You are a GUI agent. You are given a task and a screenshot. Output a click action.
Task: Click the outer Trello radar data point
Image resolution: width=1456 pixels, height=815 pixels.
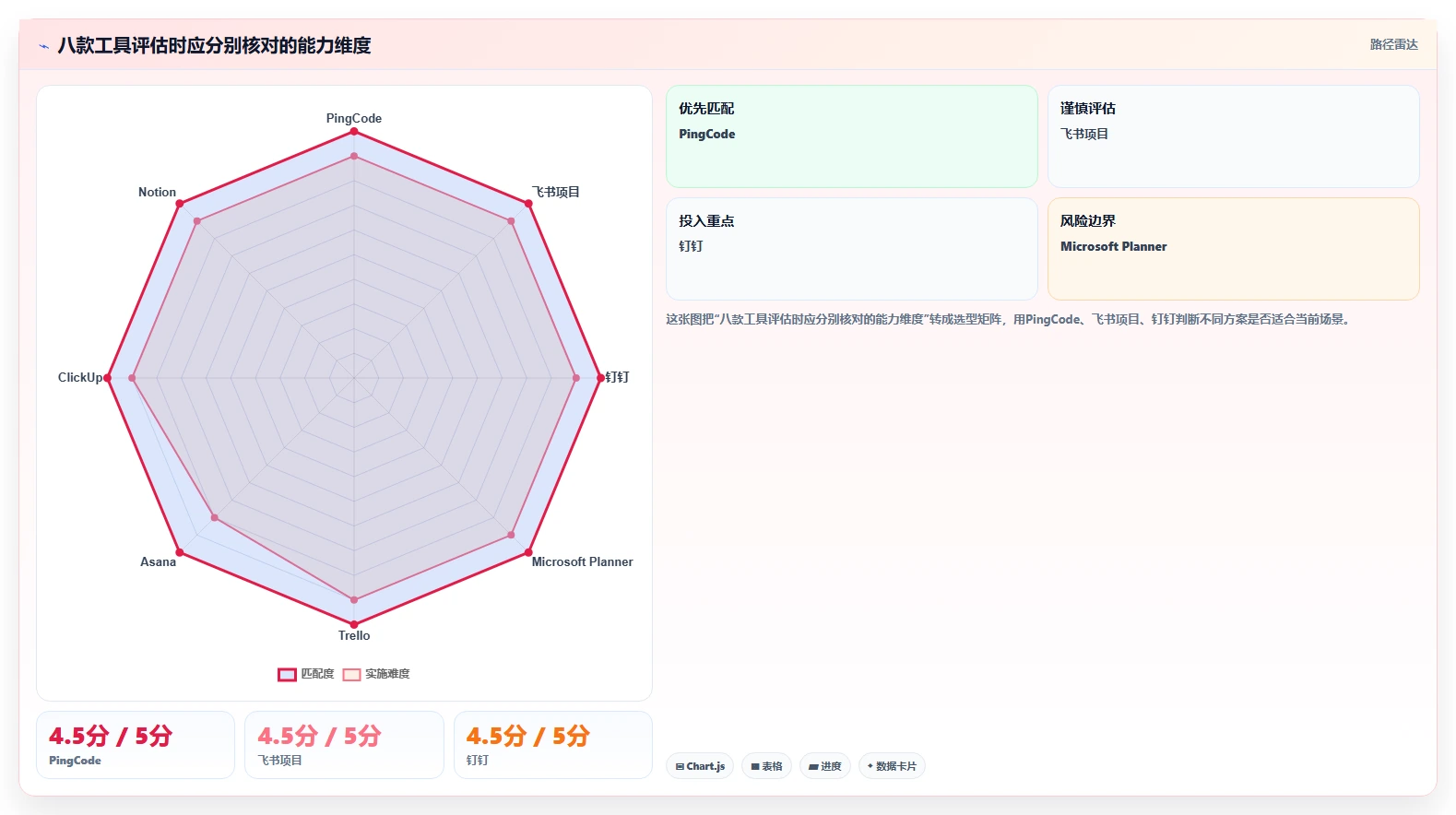(354, 624)
